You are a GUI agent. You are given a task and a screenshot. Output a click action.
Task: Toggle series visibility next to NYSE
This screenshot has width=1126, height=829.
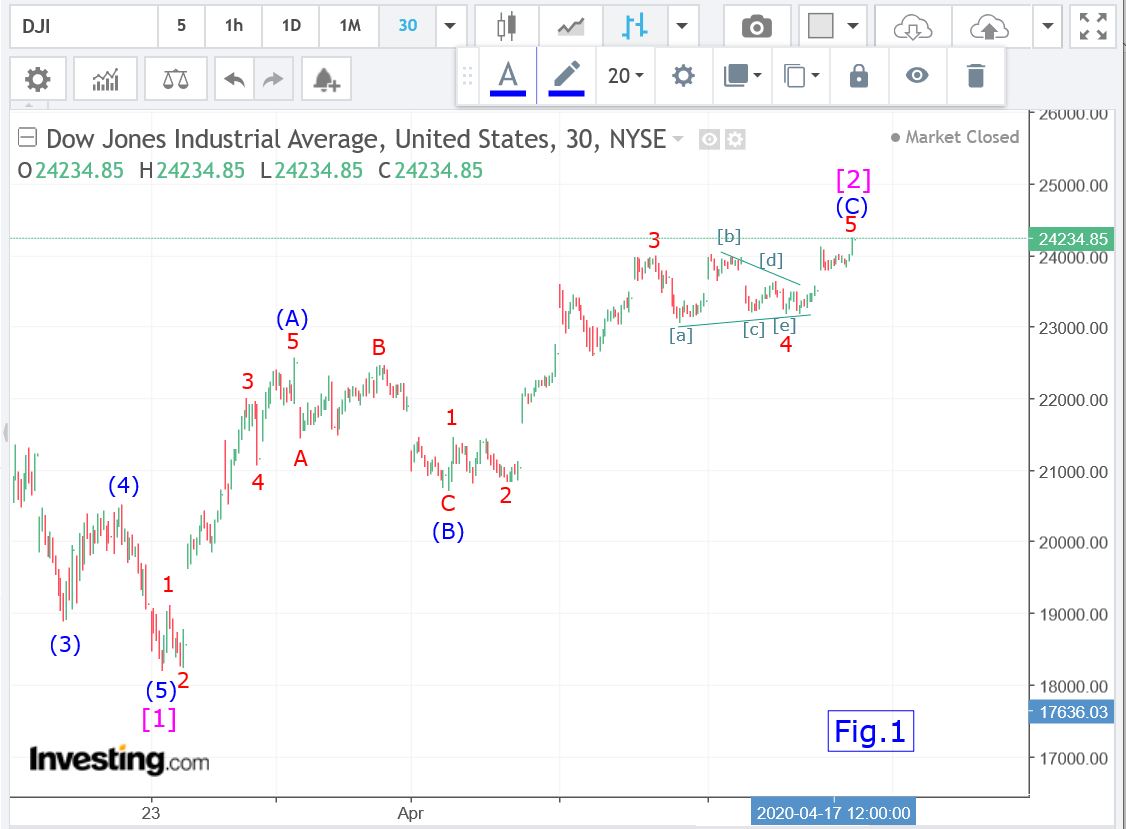[x=709, y=139]
